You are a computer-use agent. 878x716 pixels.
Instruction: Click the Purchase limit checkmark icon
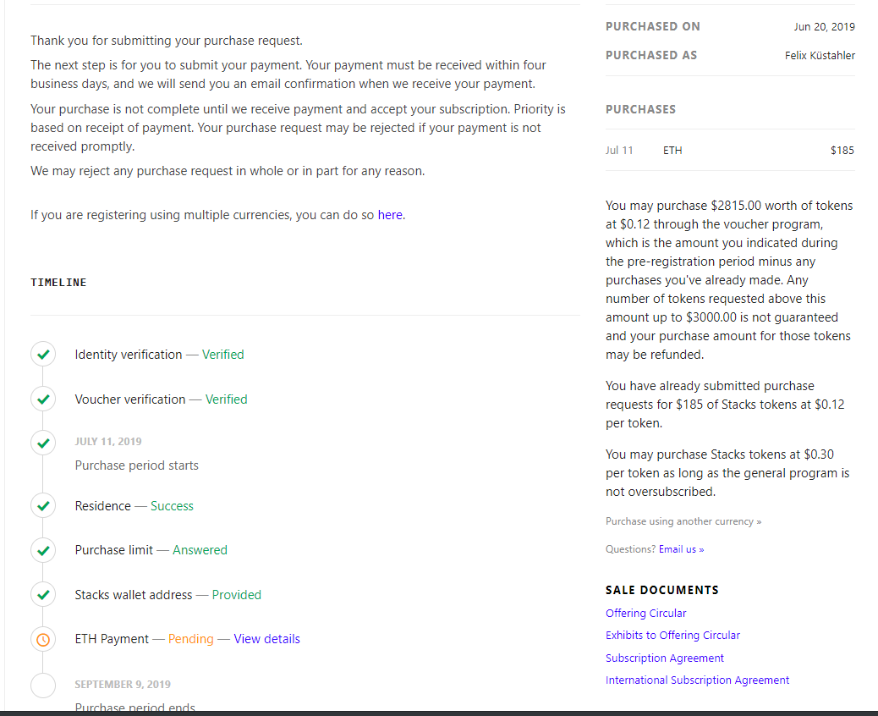point(43,550)
